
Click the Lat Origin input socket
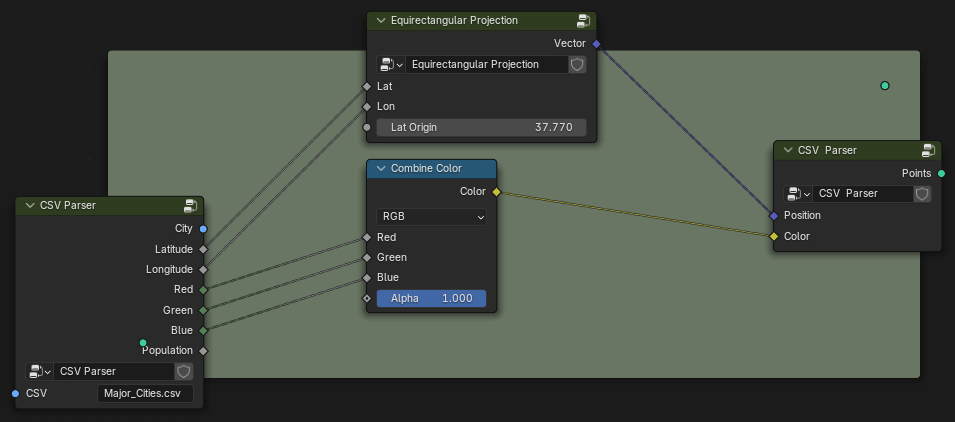click(366, 127)
